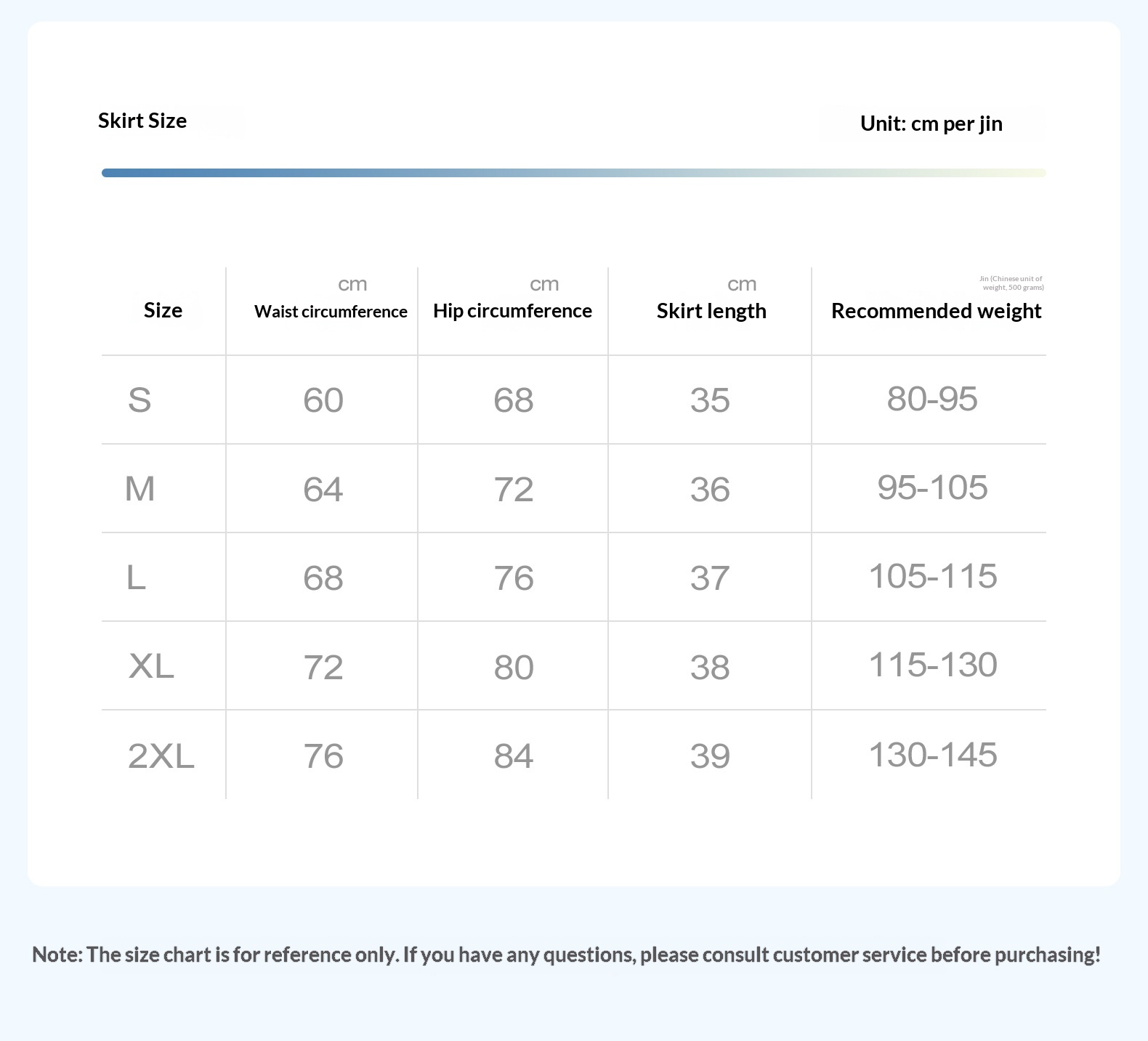Click the 2XL size row label
Image resolution: width=1148 pixels, height=1041 pixels.
click(161, 756)
